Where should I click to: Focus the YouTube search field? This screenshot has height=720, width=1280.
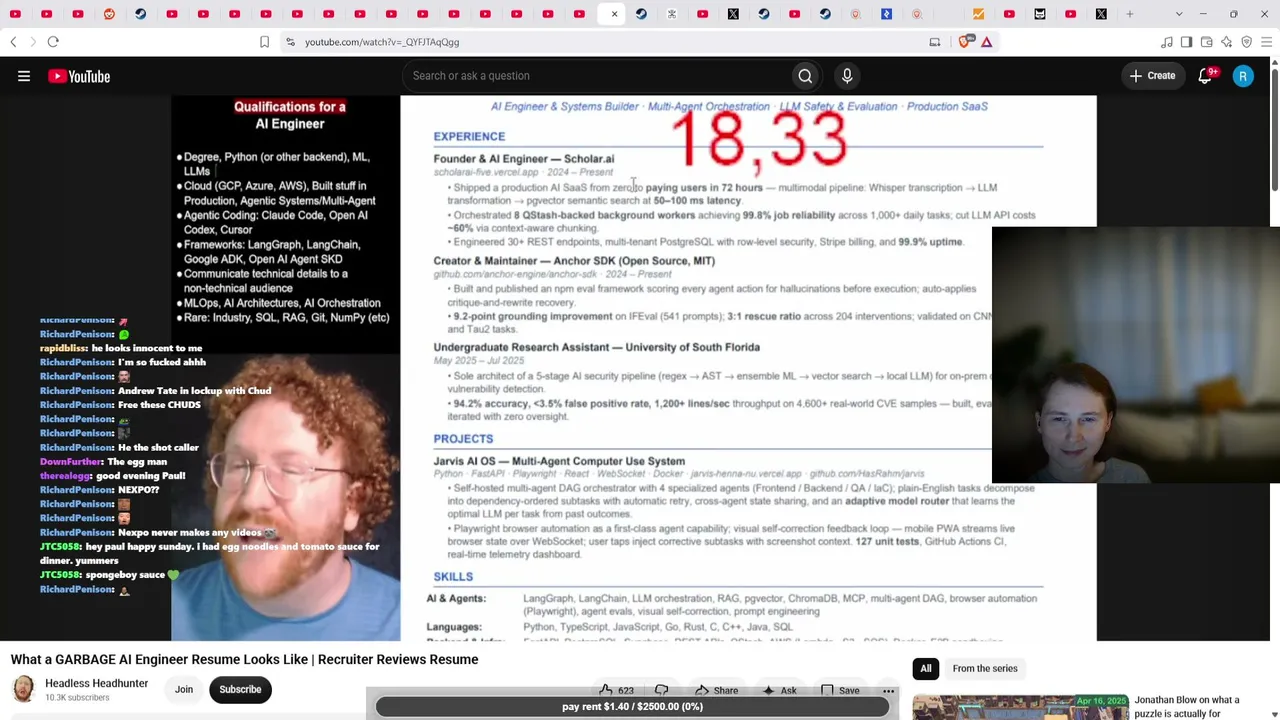[x=596, y=76]
